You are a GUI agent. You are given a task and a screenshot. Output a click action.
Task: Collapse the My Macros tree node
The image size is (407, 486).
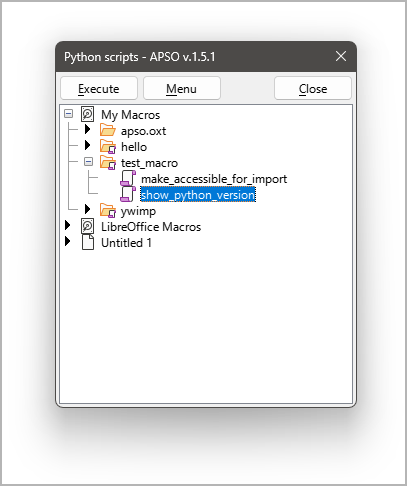click(x=69, y=114)
